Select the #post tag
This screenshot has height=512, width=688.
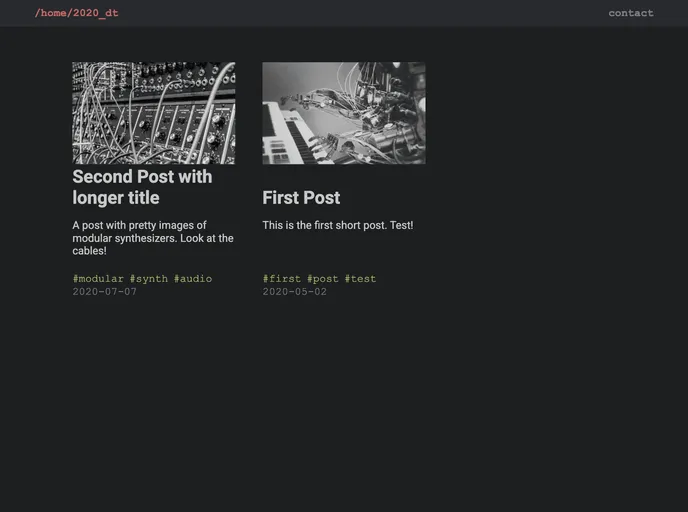pos(323,279)
